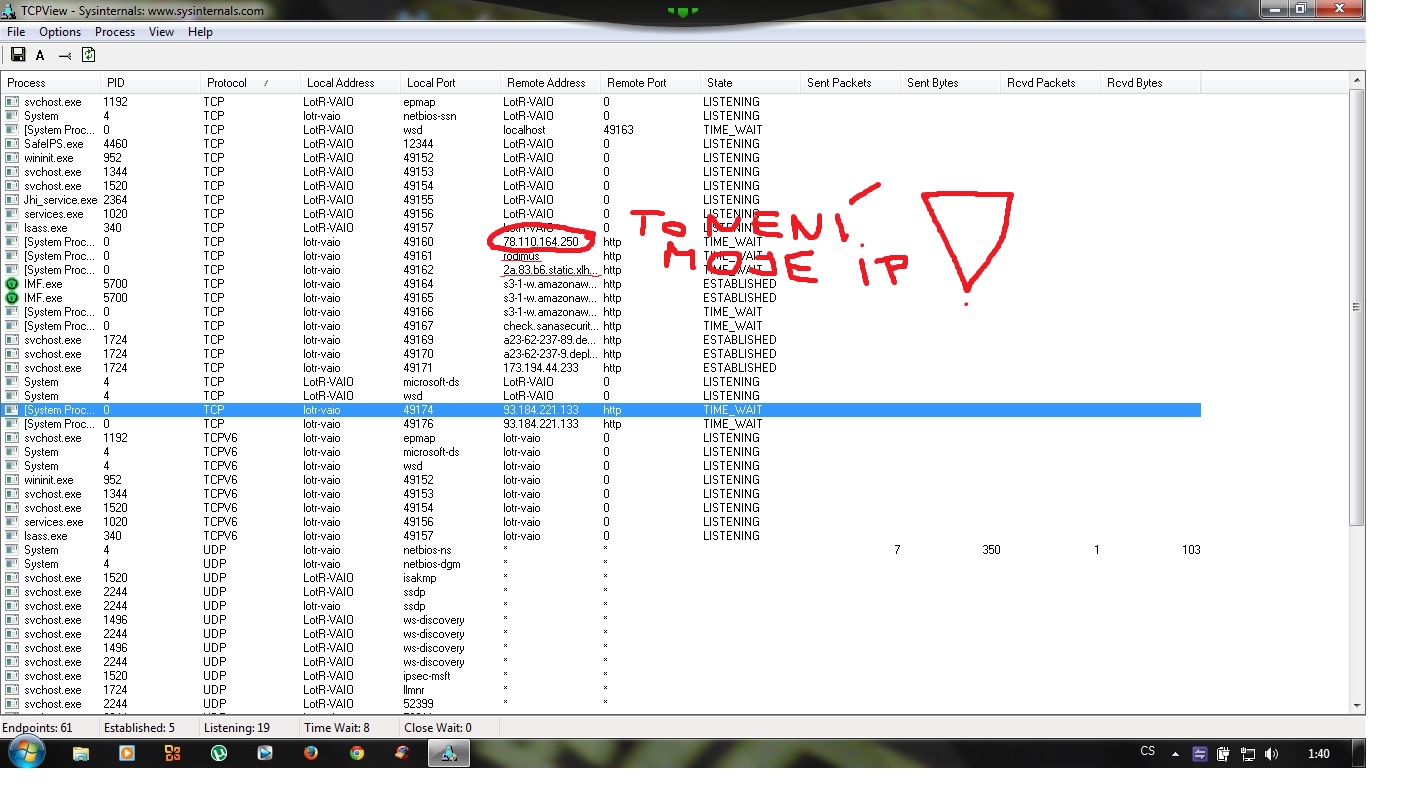Sort by the Rcvd Bytes column header
This screenshot has height=791, width=1415.
click(1150, 83)
